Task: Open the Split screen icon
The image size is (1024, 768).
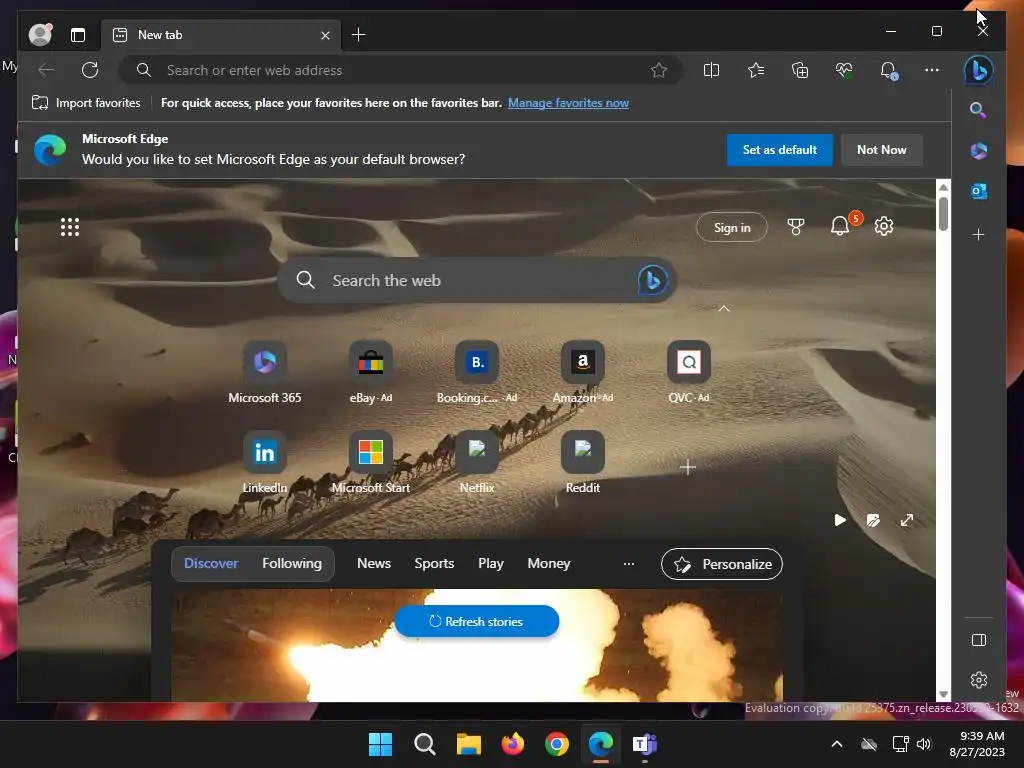Action: (x=711, y=70)
